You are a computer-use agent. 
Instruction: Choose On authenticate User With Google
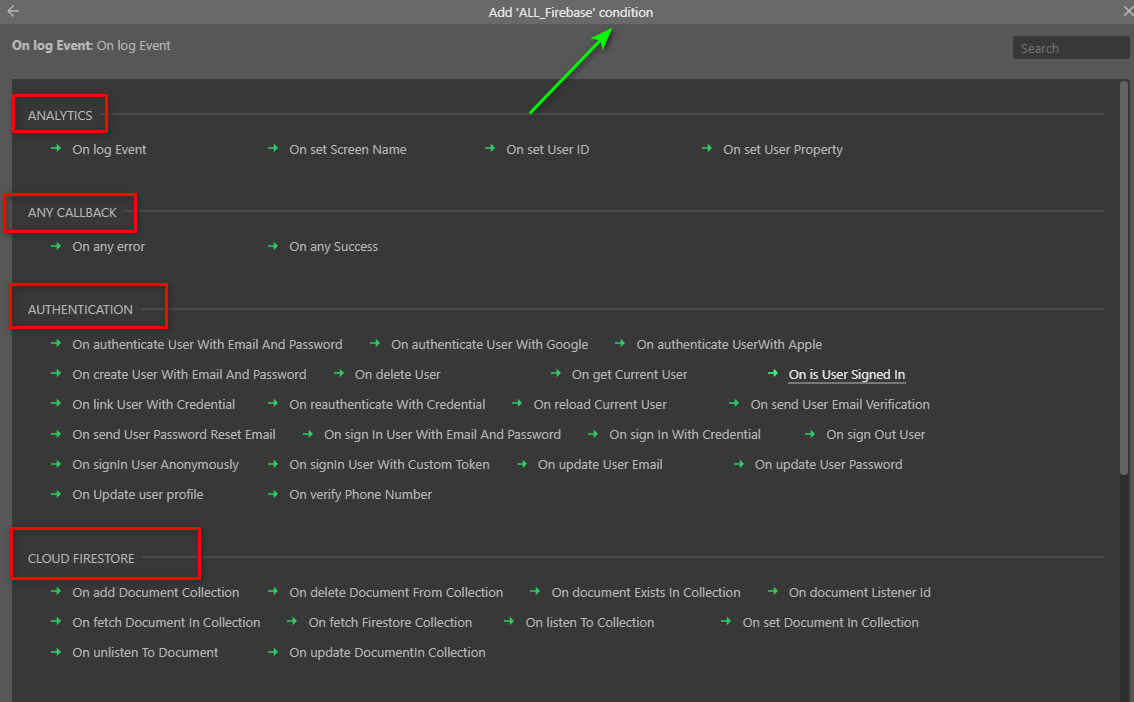pyautogui.click(x=489, y=345)
